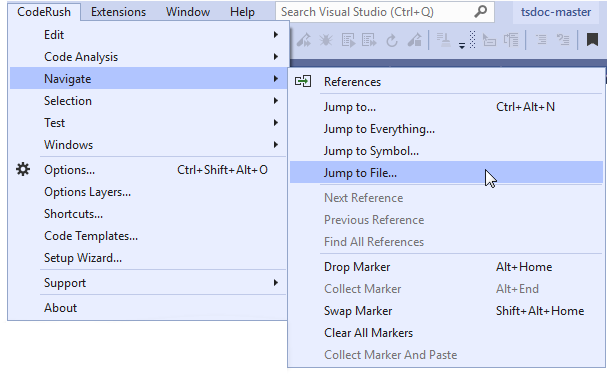This screenshot has height=376, width=607.
Task: Click the tsdoc-master solution label
Action: point(556,12)
